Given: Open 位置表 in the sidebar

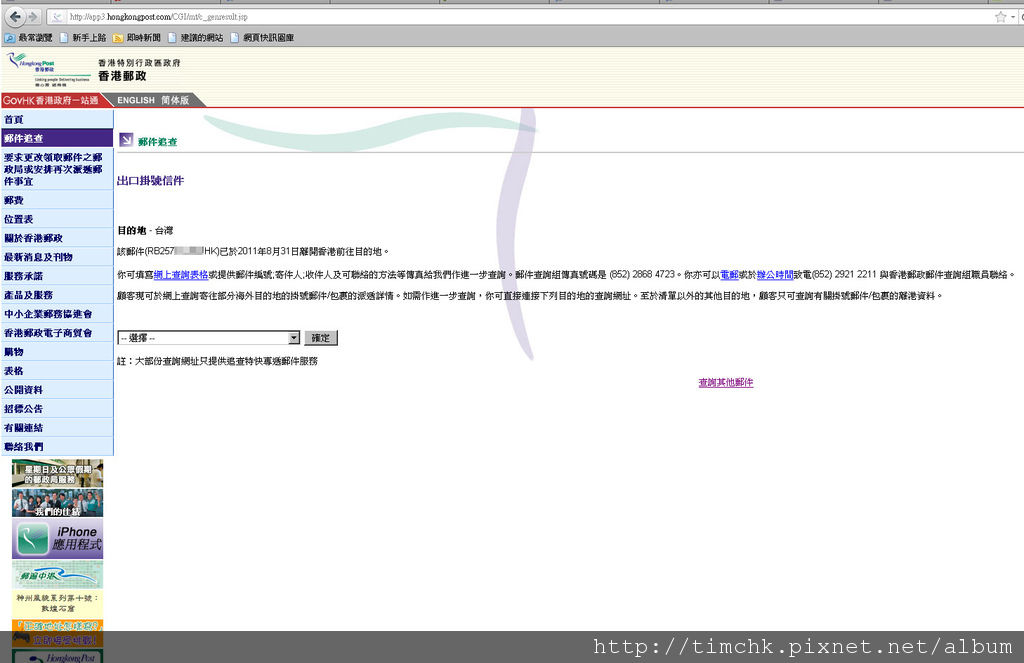Looking at the screenshot, I should click(57, 219).
